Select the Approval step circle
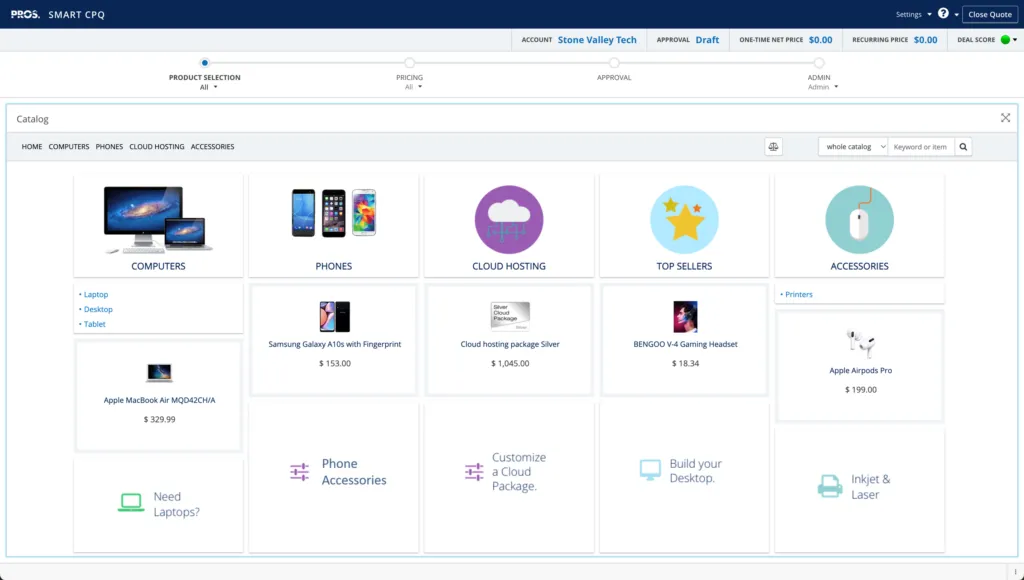 click(x=614, y=63)
